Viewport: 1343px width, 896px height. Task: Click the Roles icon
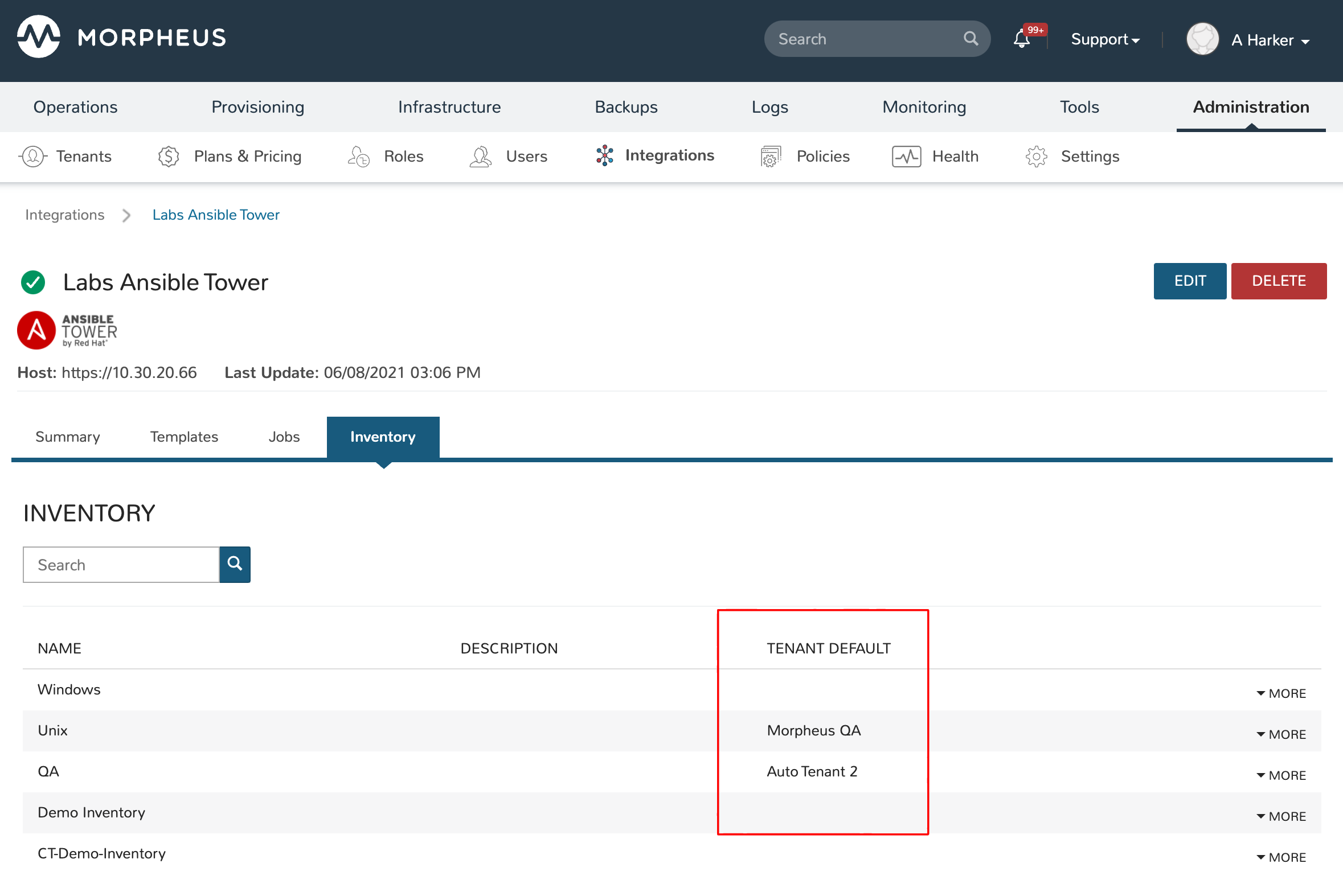(359, 156)
